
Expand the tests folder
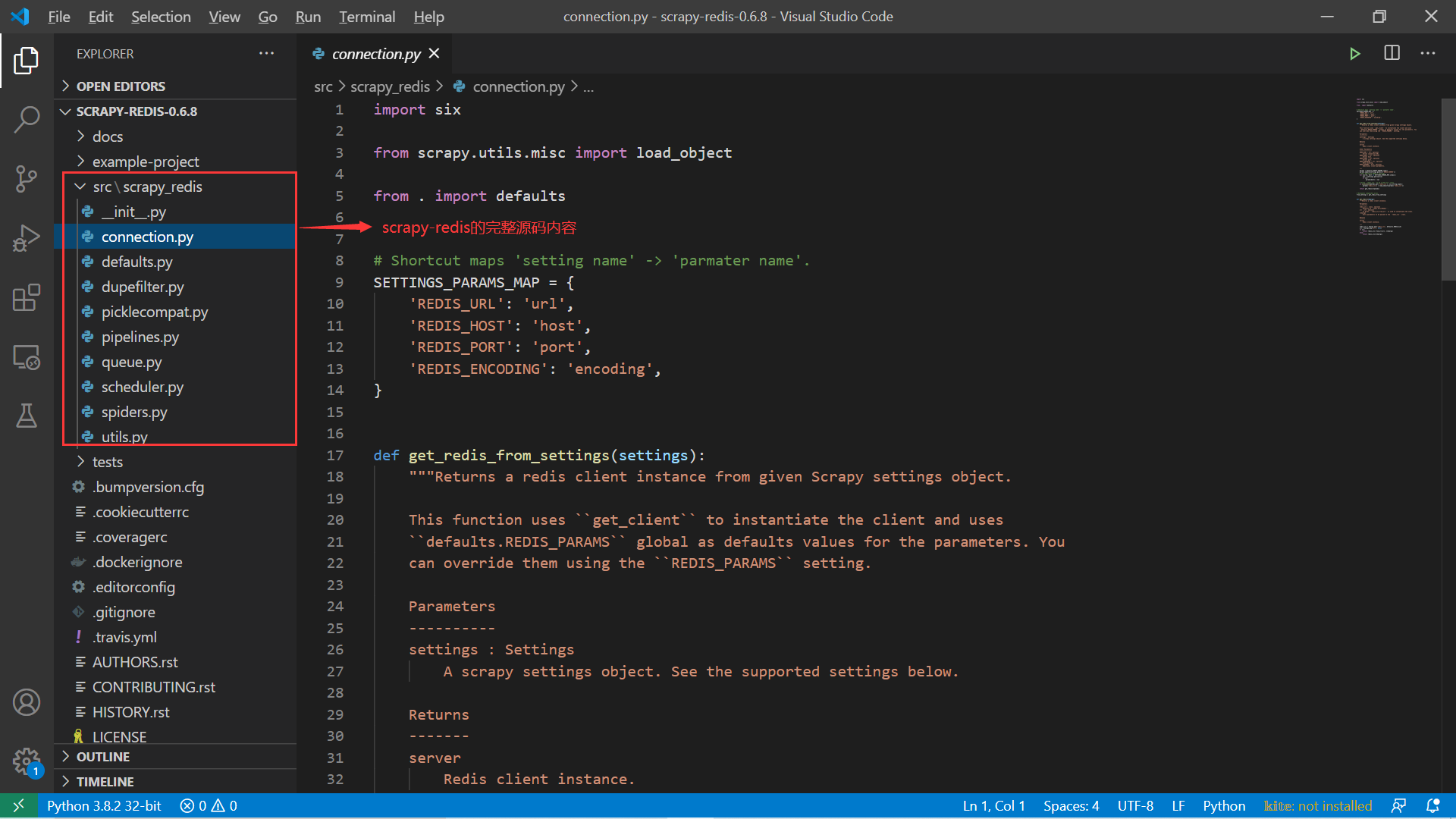[x=175, y=462]
